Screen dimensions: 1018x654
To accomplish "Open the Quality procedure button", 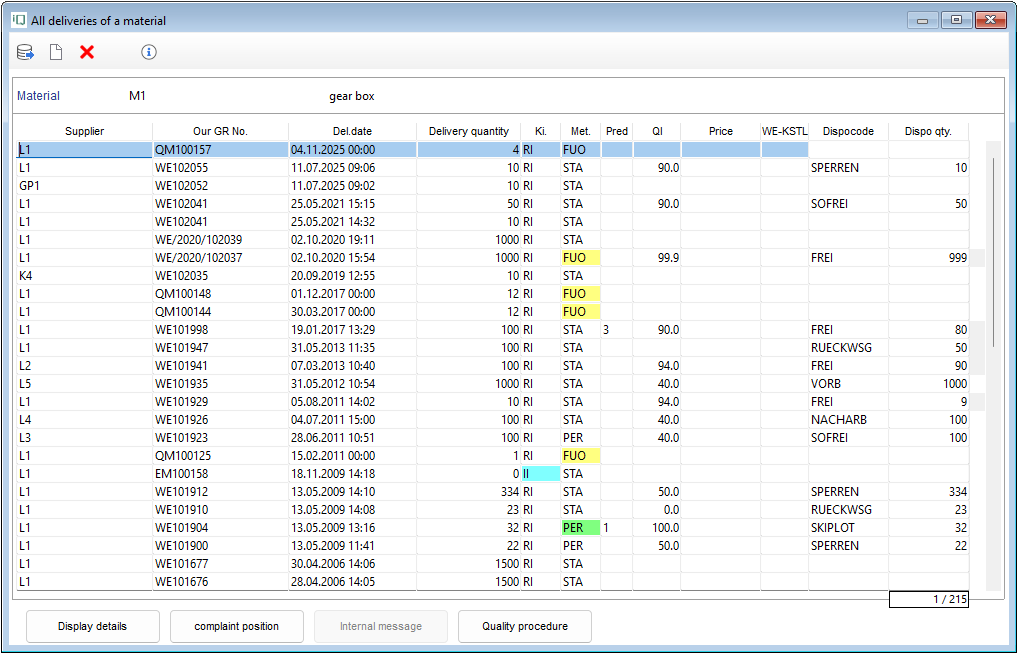I will click(x=524, y=626).
